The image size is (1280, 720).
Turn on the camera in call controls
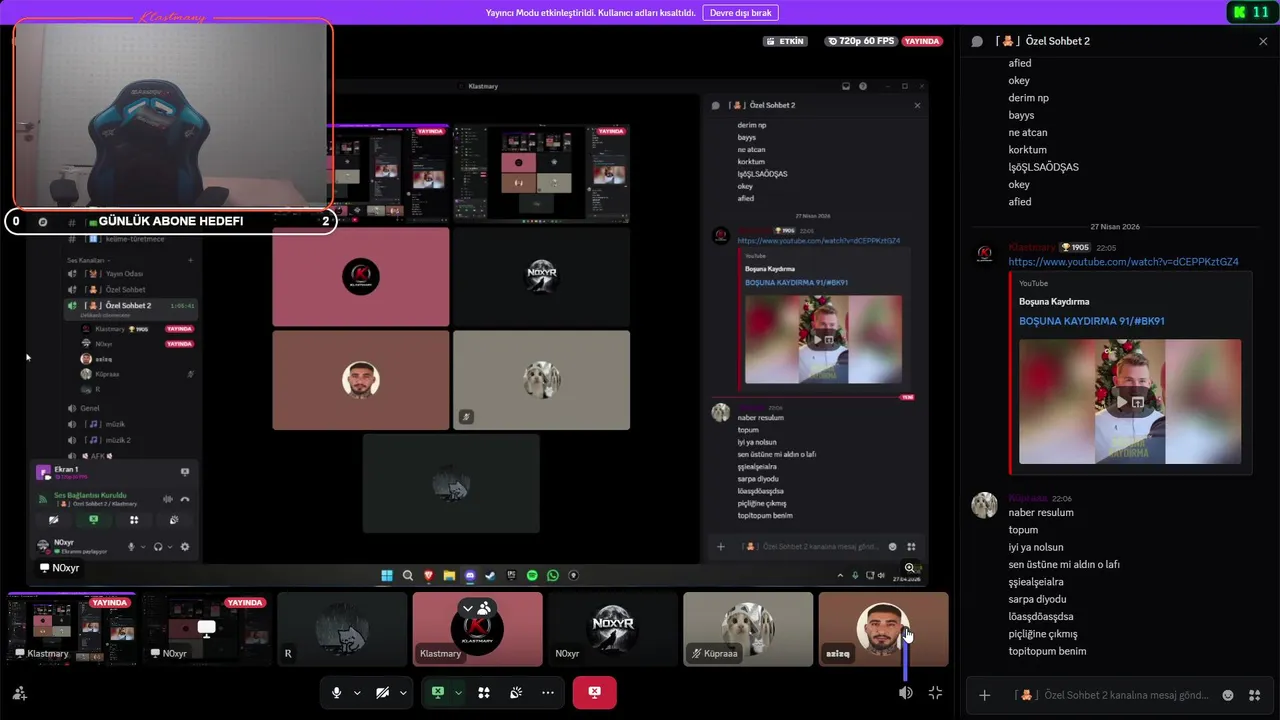point(382,692)
